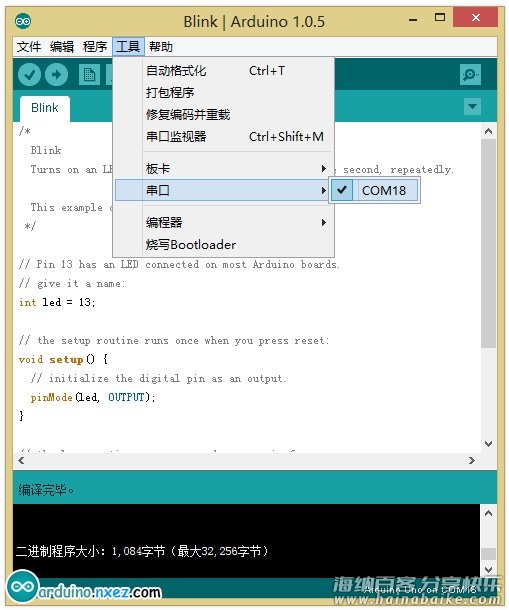Maximize the Arduino window
This screenshot has height=610, width=509.
(x=440, y=18)
